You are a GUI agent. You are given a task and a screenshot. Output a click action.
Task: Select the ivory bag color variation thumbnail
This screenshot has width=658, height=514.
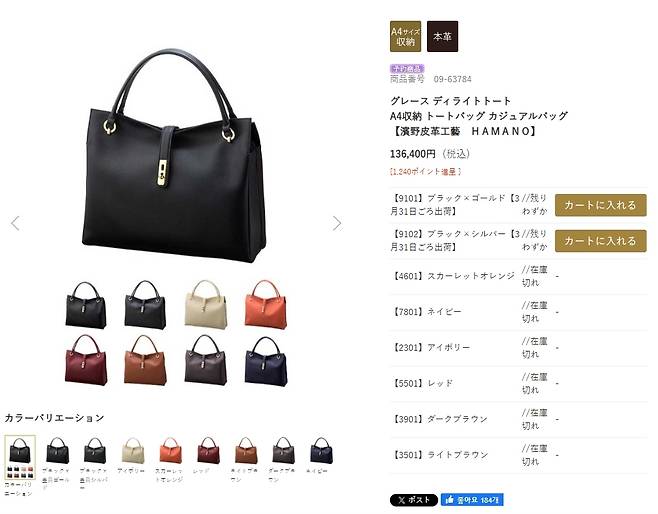[x=133, y=451]
